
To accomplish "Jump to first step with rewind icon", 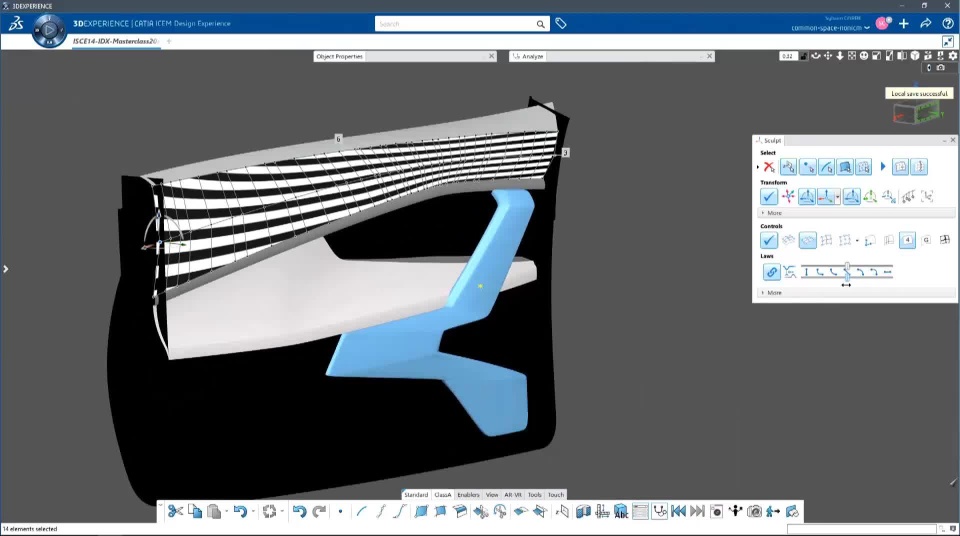I will click(678, 511).
